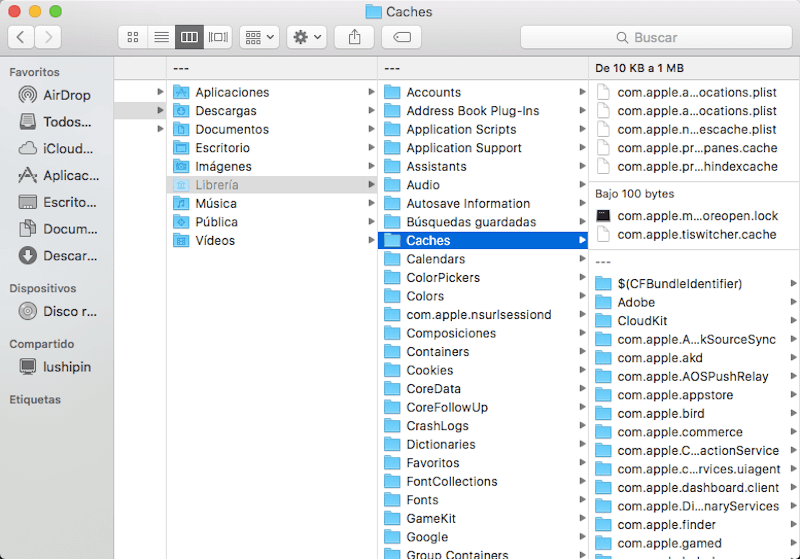Screen dimensions: 800x559
Task: Open the $(CFBundleIdentifier) folder
Action: click(694, 284)
